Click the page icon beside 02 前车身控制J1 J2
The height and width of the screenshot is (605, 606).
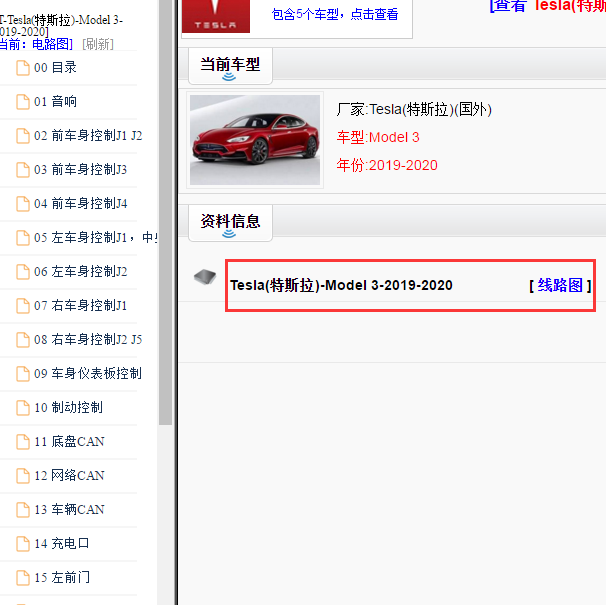click(23, 136)
